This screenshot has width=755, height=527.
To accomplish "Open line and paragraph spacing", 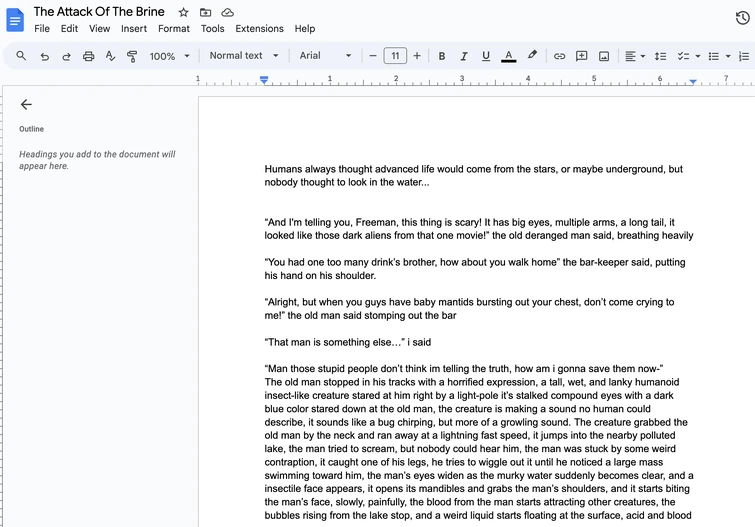I will tap(660, 56).
